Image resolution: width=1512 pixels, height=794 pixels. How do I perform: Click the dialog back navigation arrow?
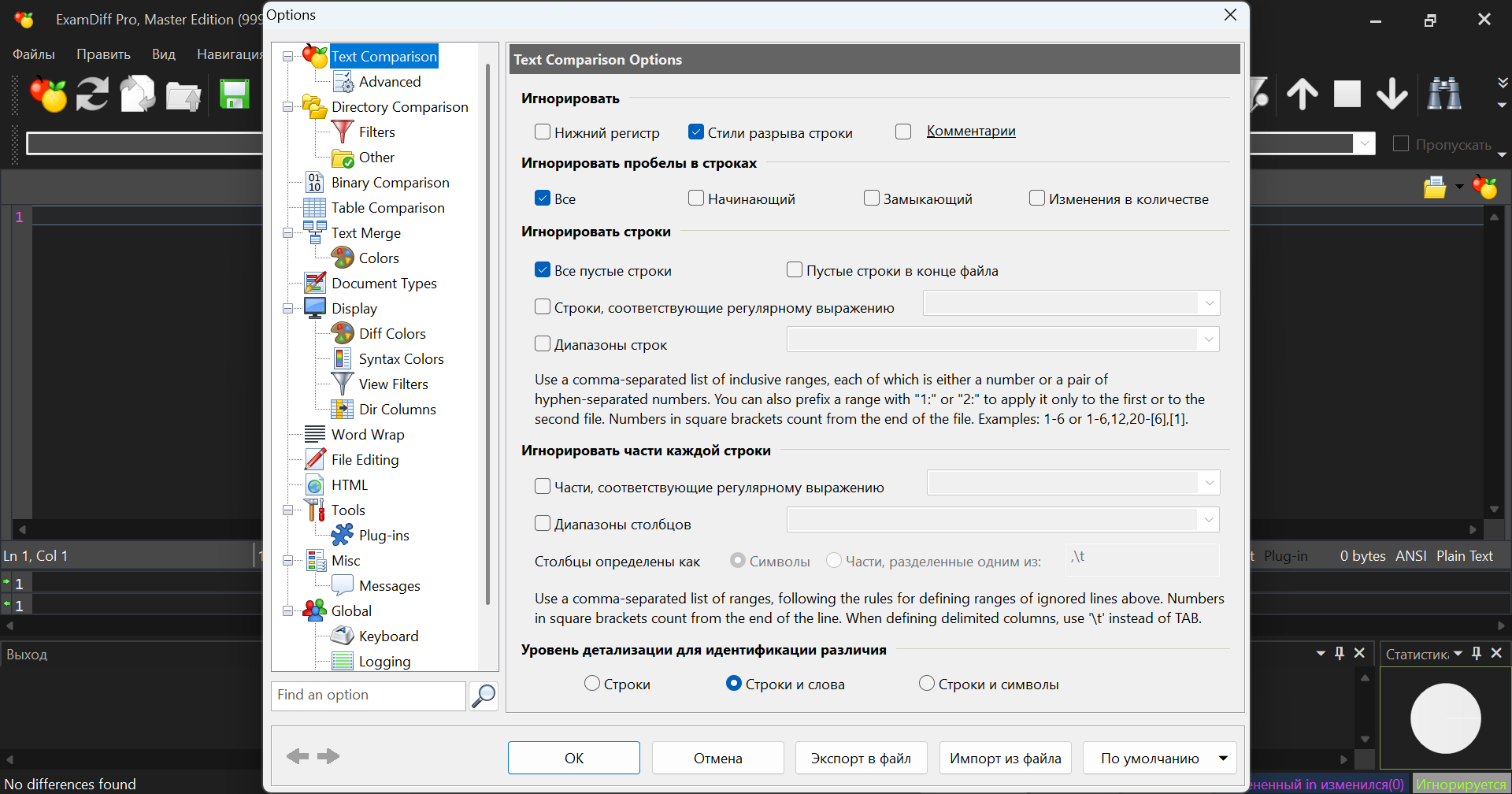coord(298,757)
